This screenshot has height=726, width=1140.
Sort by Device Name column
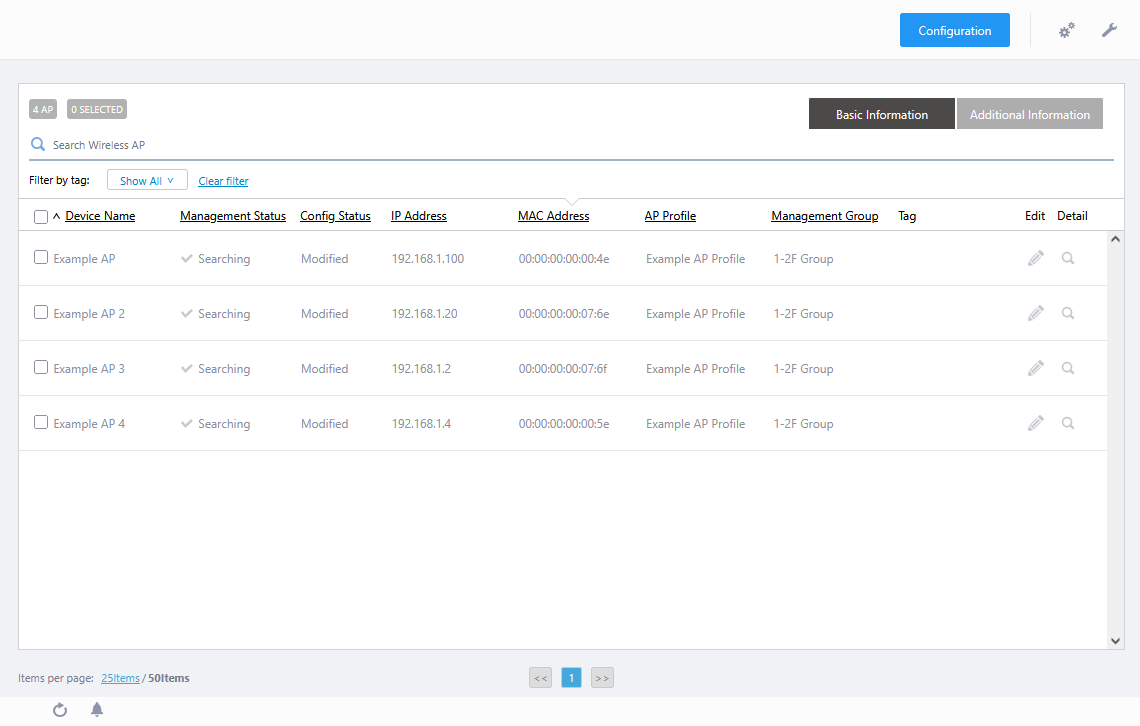pos(100,216)
